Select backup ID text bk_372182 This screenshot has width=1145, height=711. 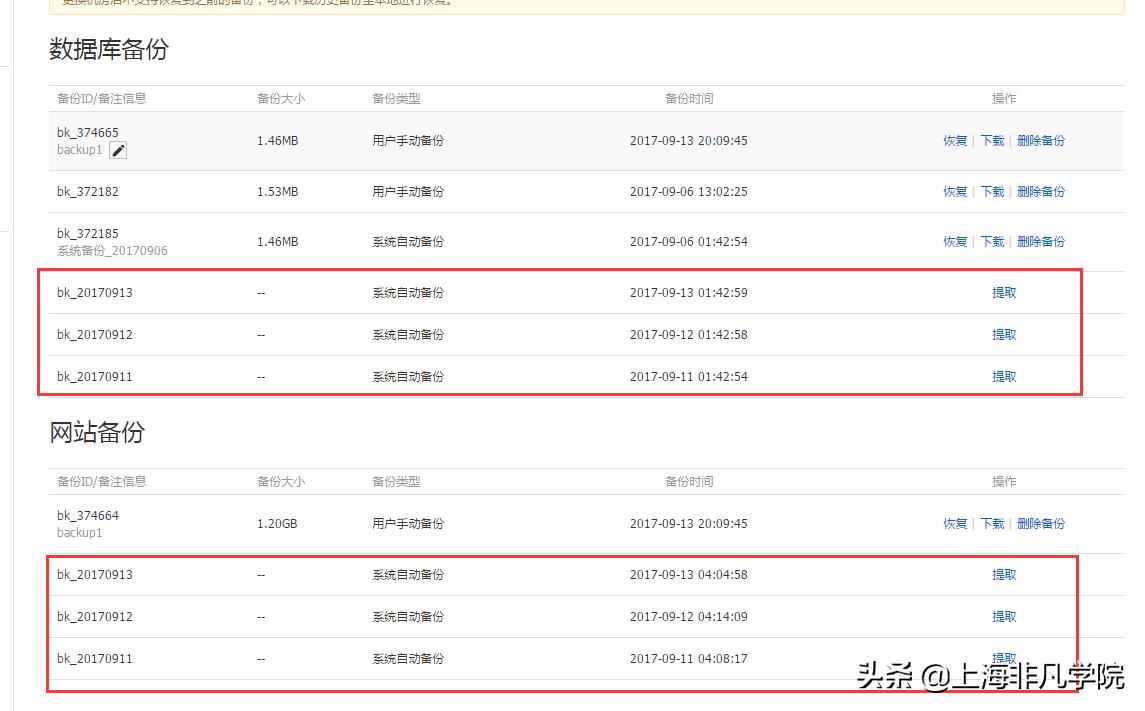(x=88, y=192)
